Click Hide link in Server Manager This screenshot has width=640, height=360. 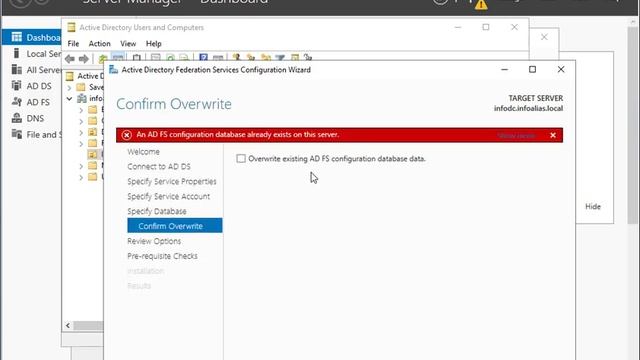[593, 207]
